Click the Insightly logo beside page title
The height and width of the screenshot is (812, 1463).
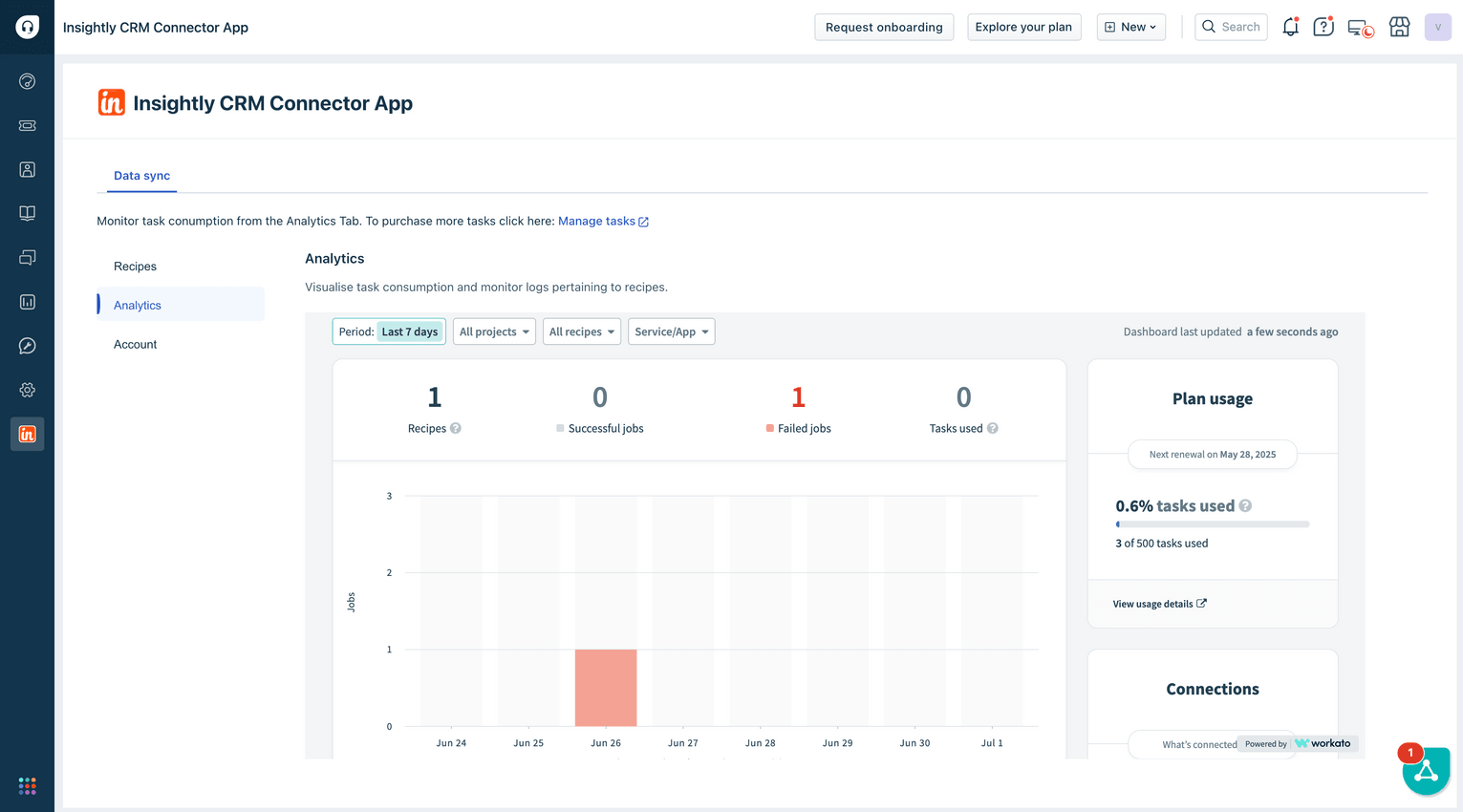(x=111, y=102)
